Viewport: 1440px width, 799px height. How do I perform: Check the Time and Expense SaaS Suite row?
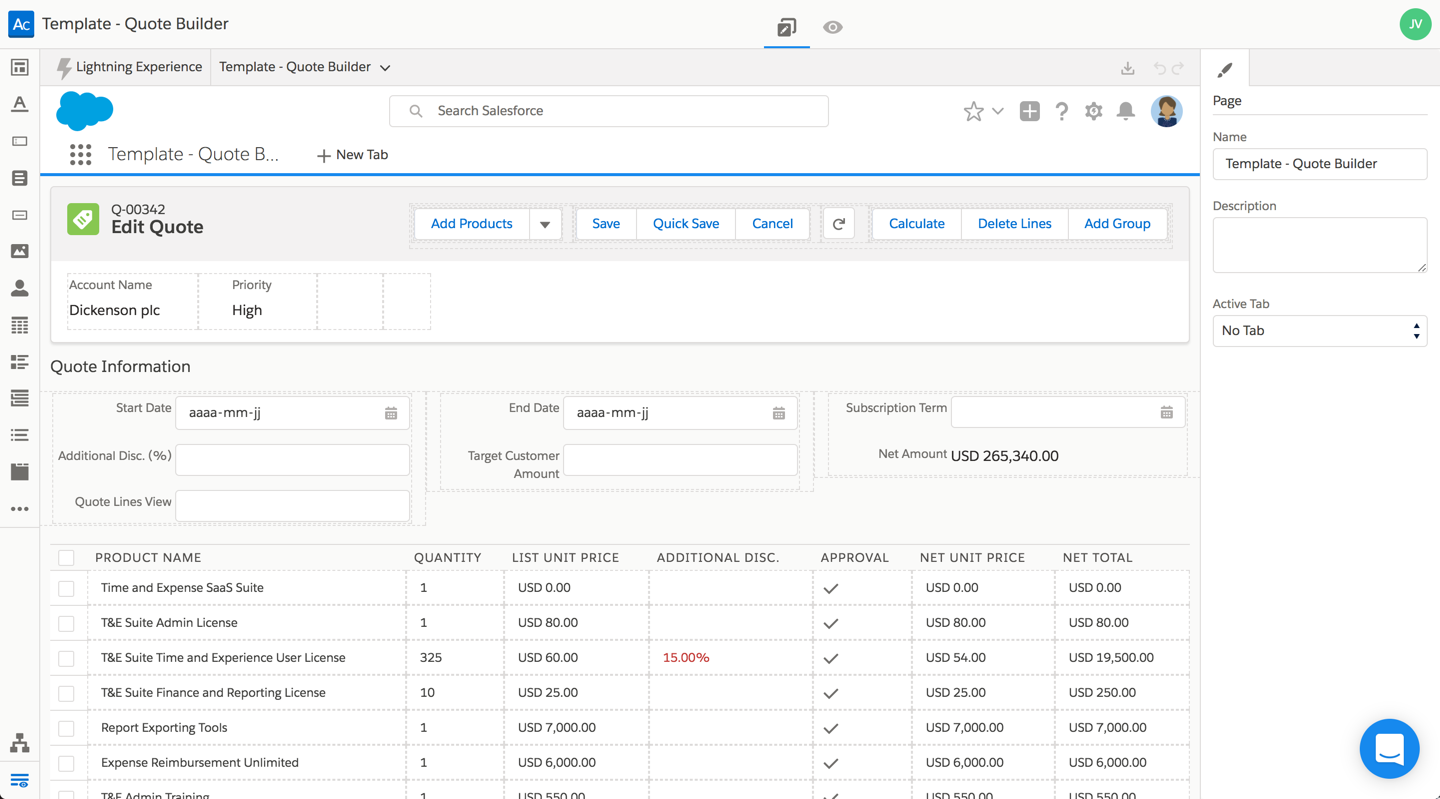[x=66, y=589]
